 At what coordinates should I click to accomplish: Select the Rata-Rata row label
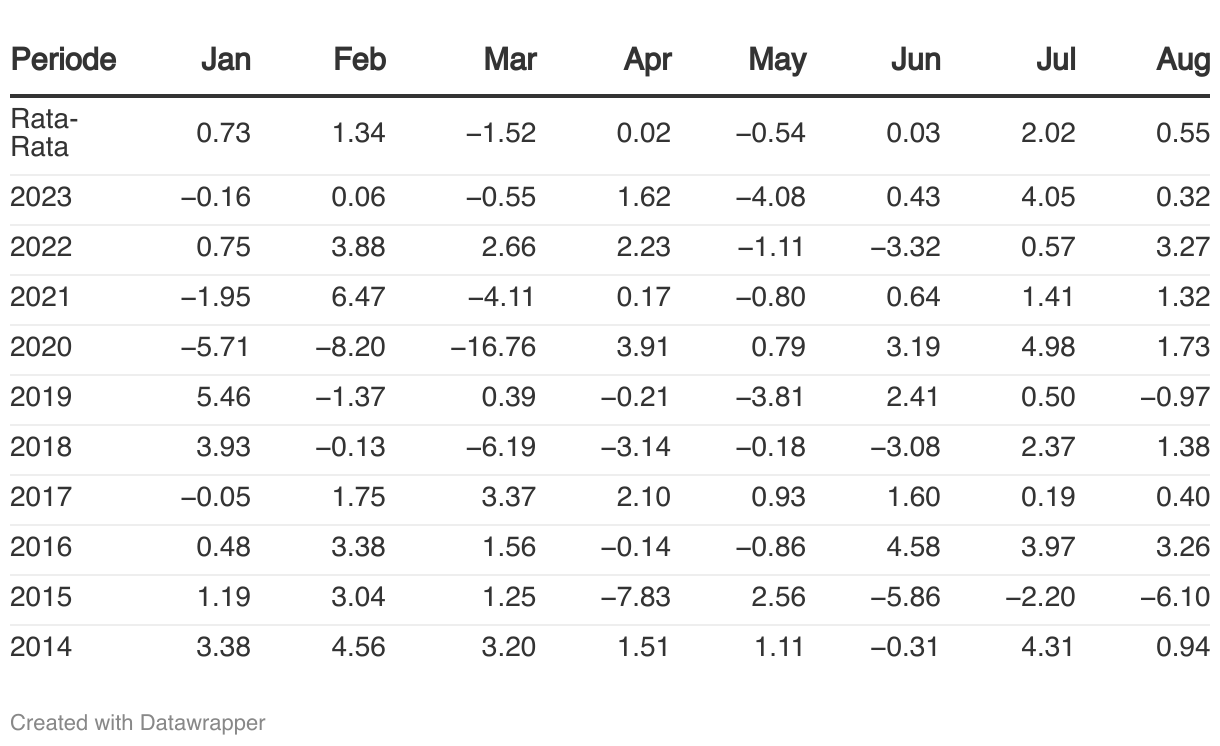[43, 133]
